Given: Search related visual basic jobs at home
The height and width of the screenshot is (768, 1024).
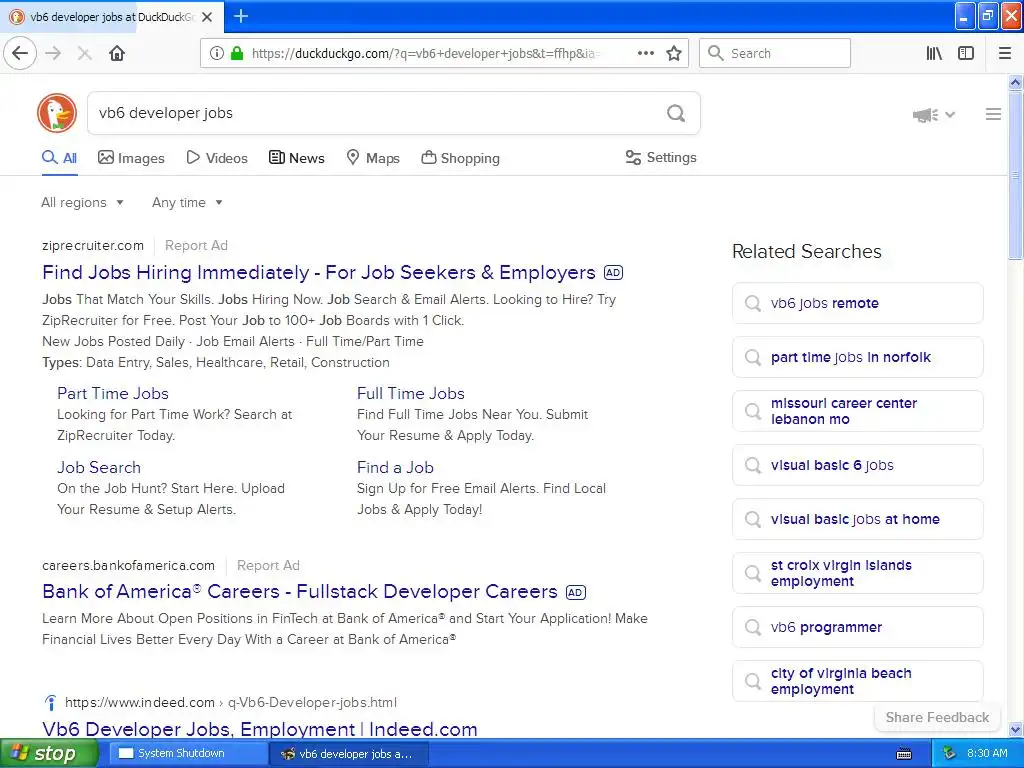Looking at the screenshot, I should coord(857,519).
